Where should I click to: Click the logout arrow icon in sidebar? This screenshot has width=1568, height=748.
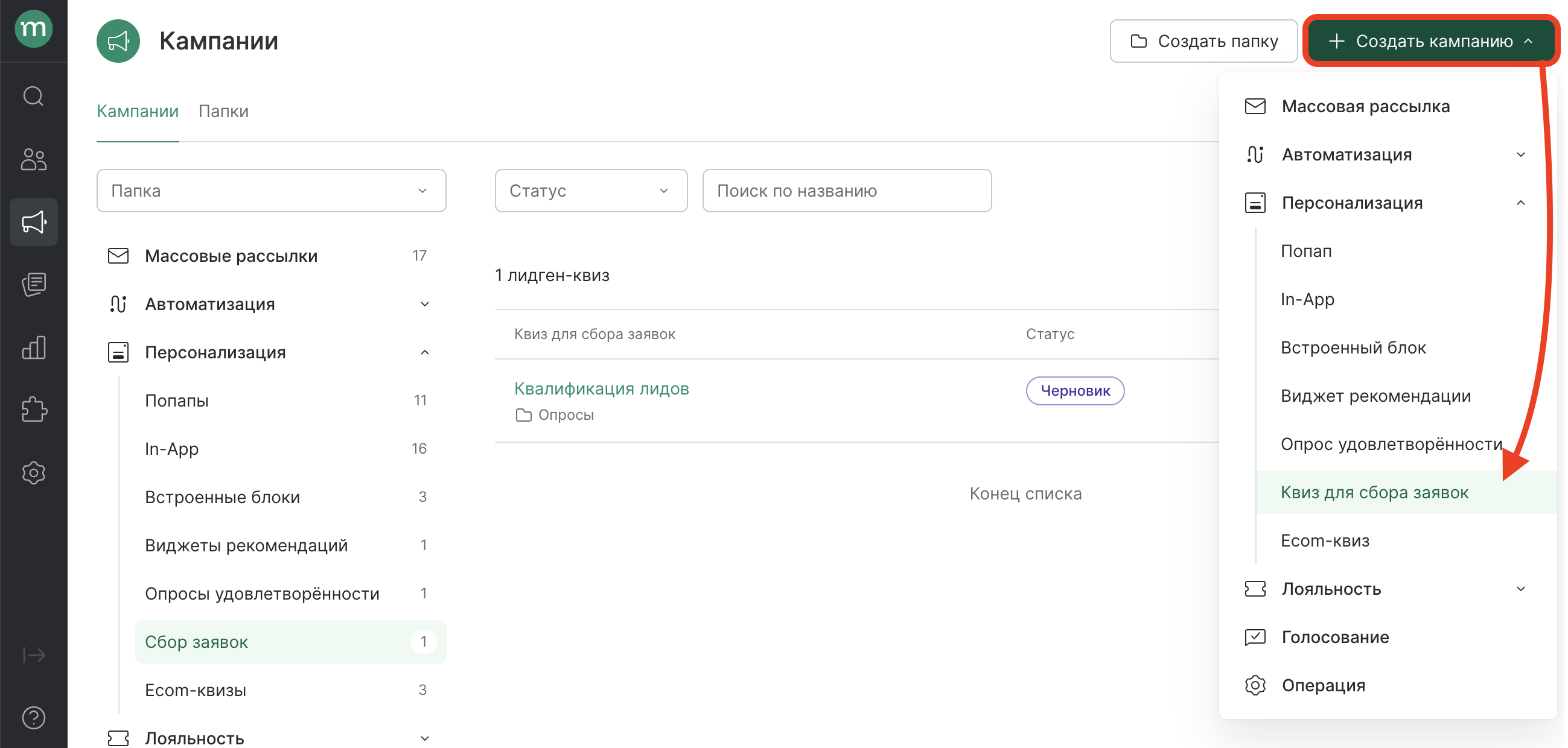click(33, 655)
